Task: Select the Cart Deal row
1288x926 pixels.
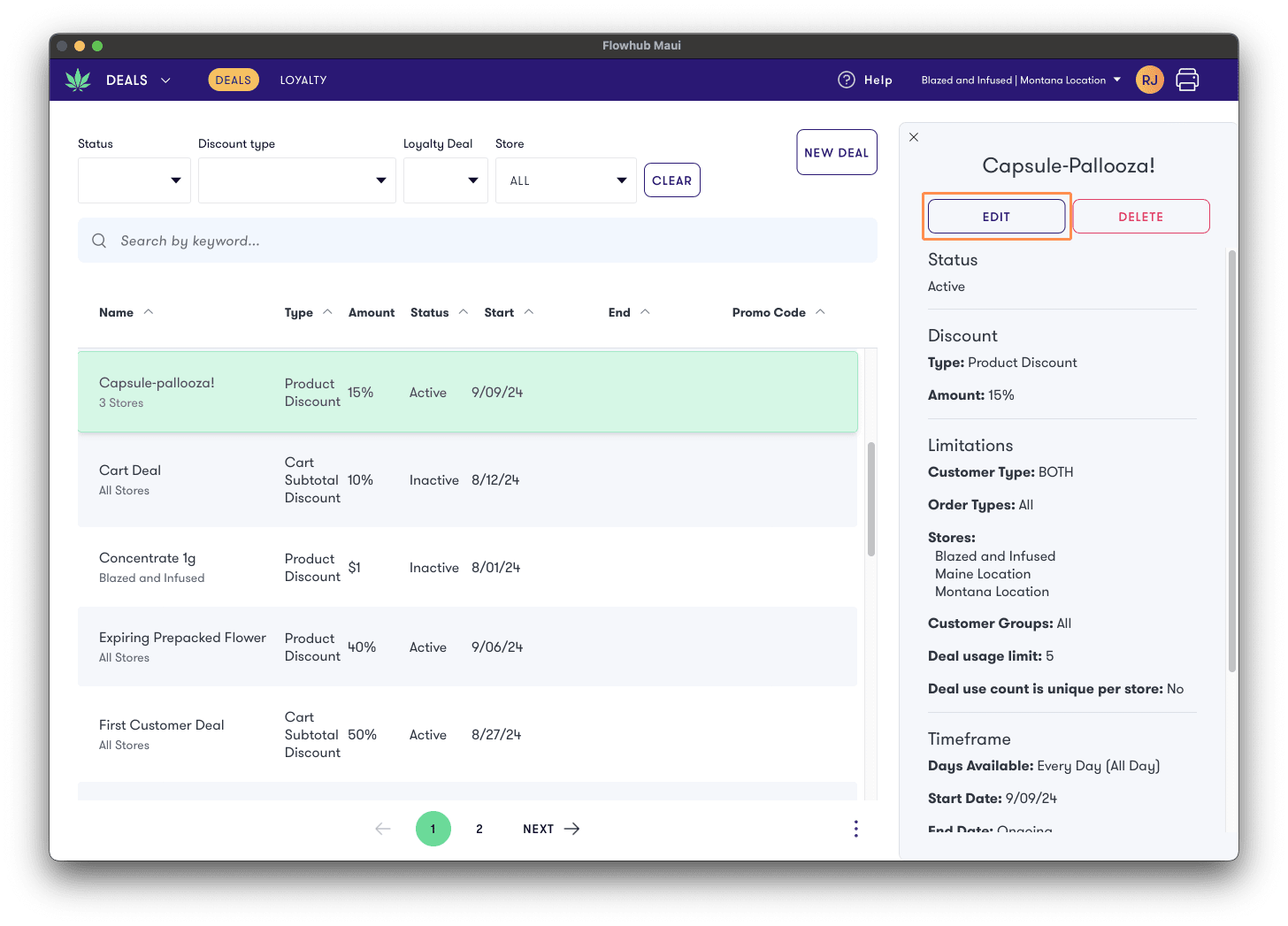Action: [x=468, y=479]
